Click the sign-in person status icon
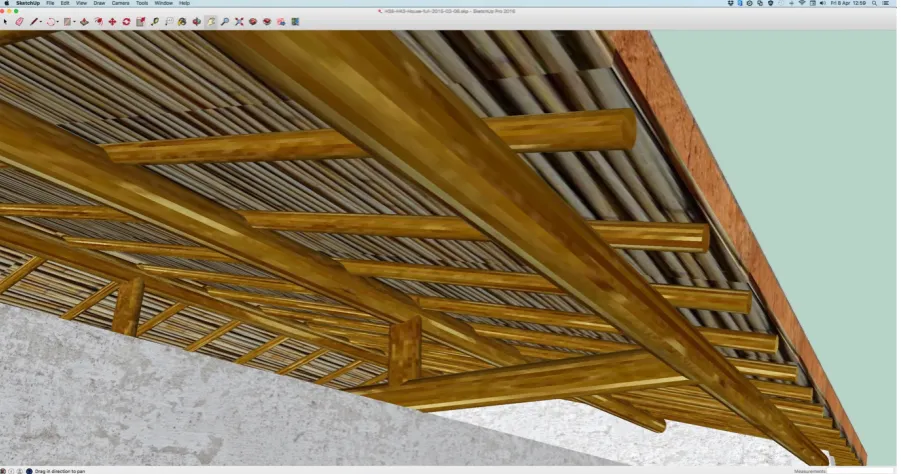 coord(20,471)
